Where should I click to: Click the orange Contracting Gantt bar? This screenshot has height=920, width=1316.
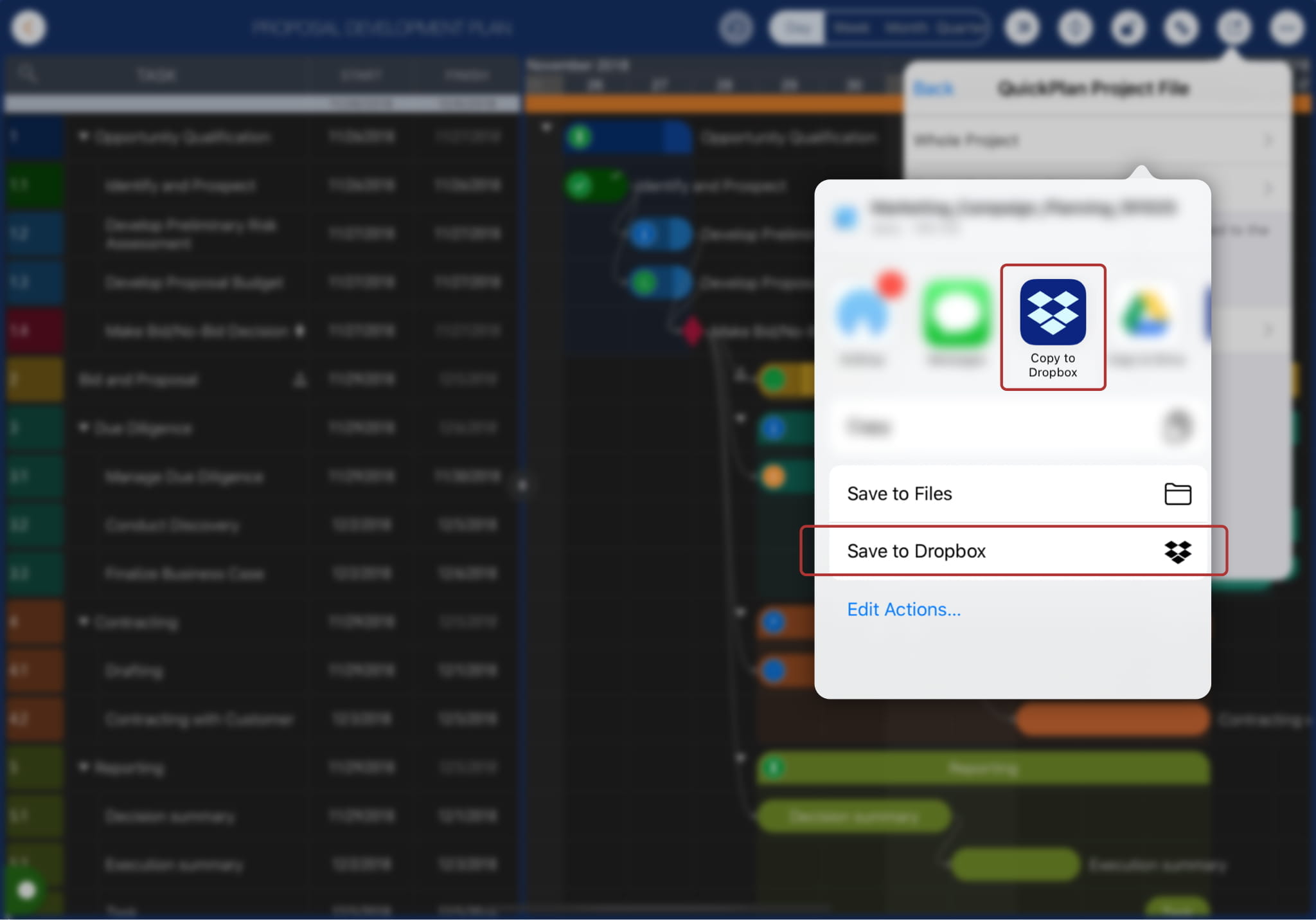(x=1112, y=719)
